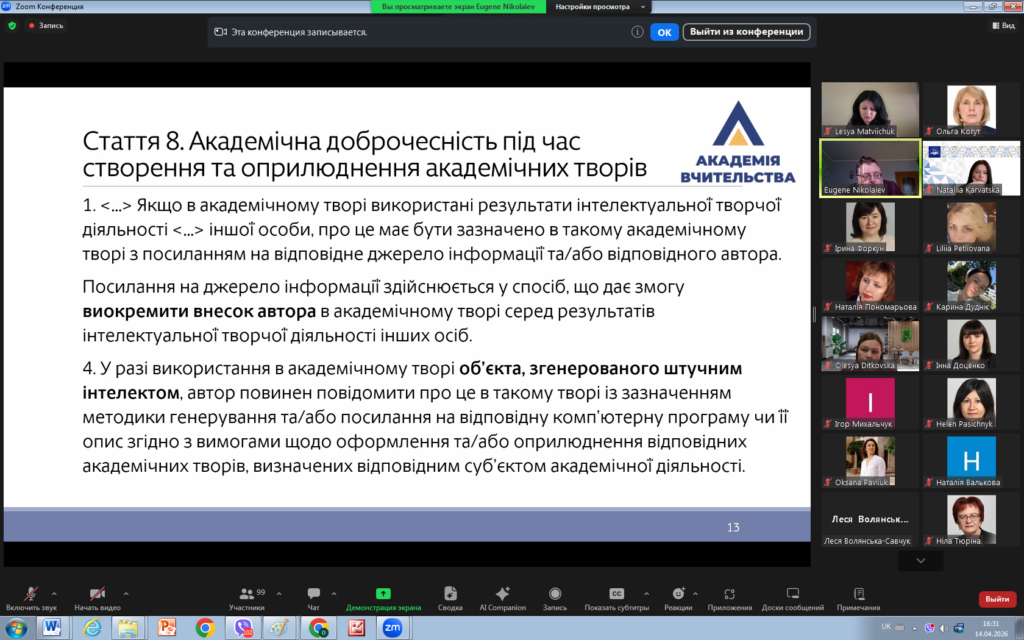The width and height of the screenshot is (1024, 640).
Task: Unmute microphone with Включить звук
Action: (31, 594)
